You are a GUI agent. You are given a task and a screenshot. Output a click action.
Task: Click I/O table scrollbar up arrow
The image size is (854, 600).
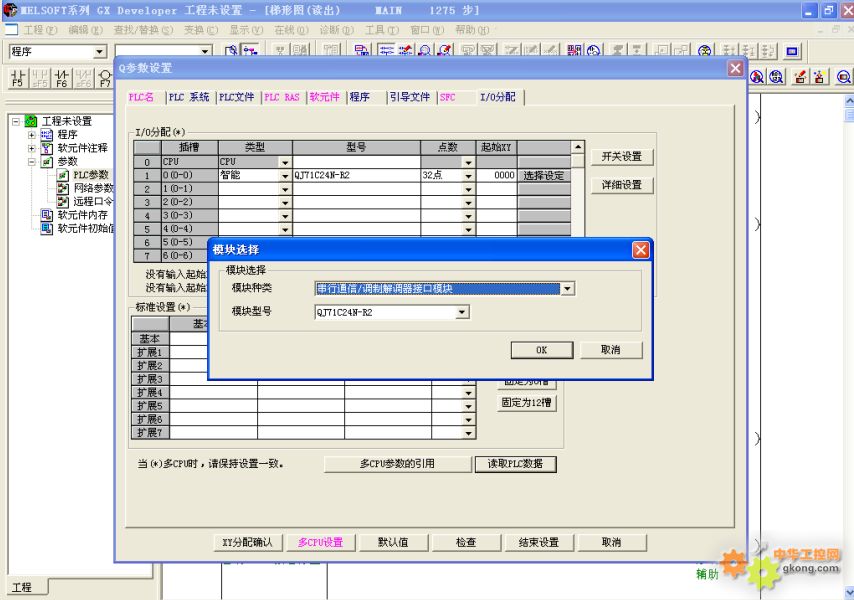(x=577, y=146)
